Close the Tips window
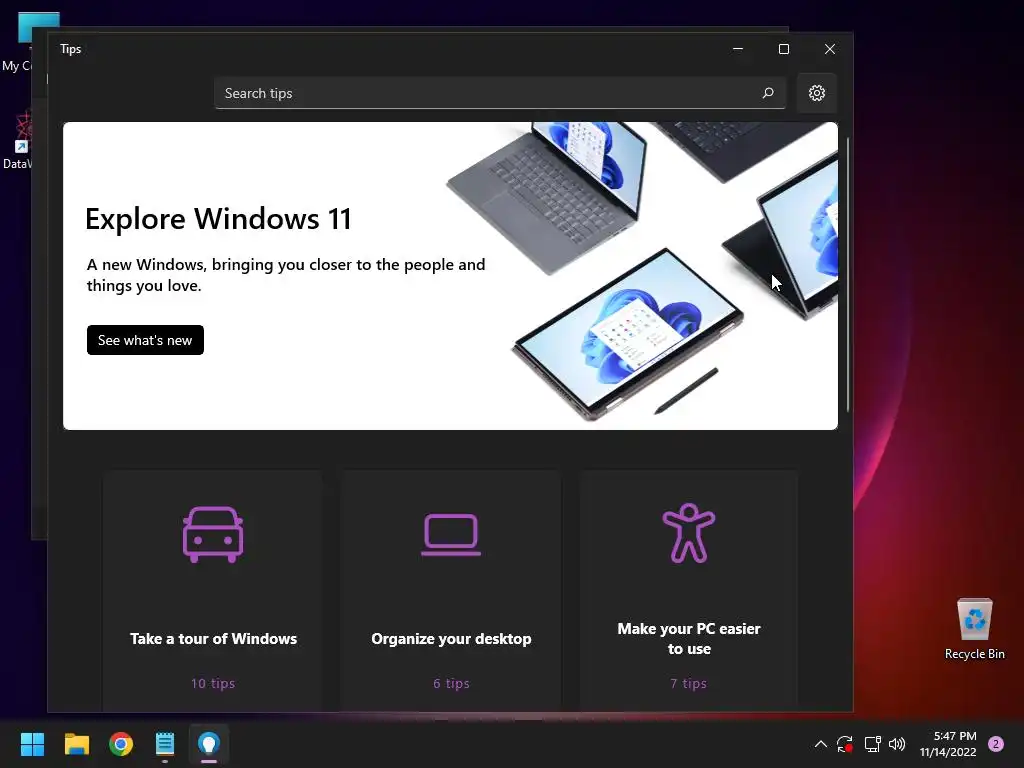 point(829,49)
